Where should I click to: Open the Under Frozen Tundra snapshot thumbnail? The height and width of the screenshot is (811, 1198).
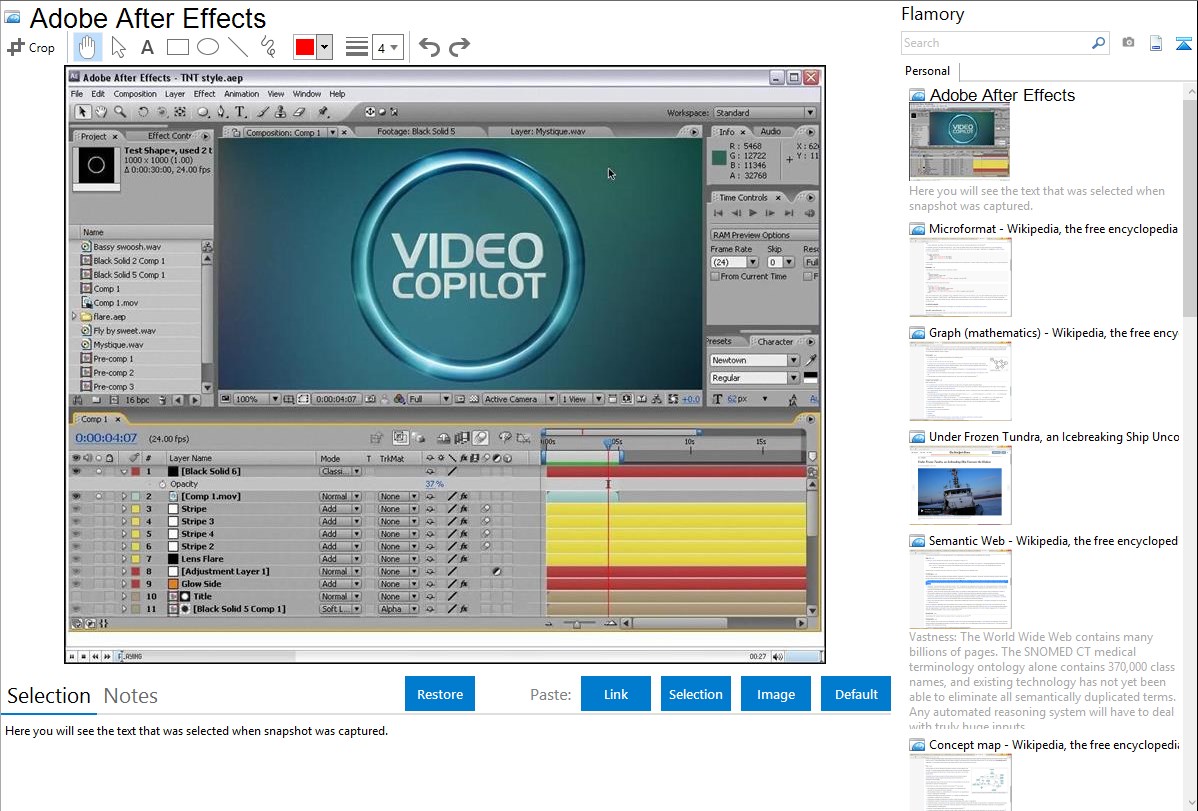pyautogui.click(x=960, y=485)
